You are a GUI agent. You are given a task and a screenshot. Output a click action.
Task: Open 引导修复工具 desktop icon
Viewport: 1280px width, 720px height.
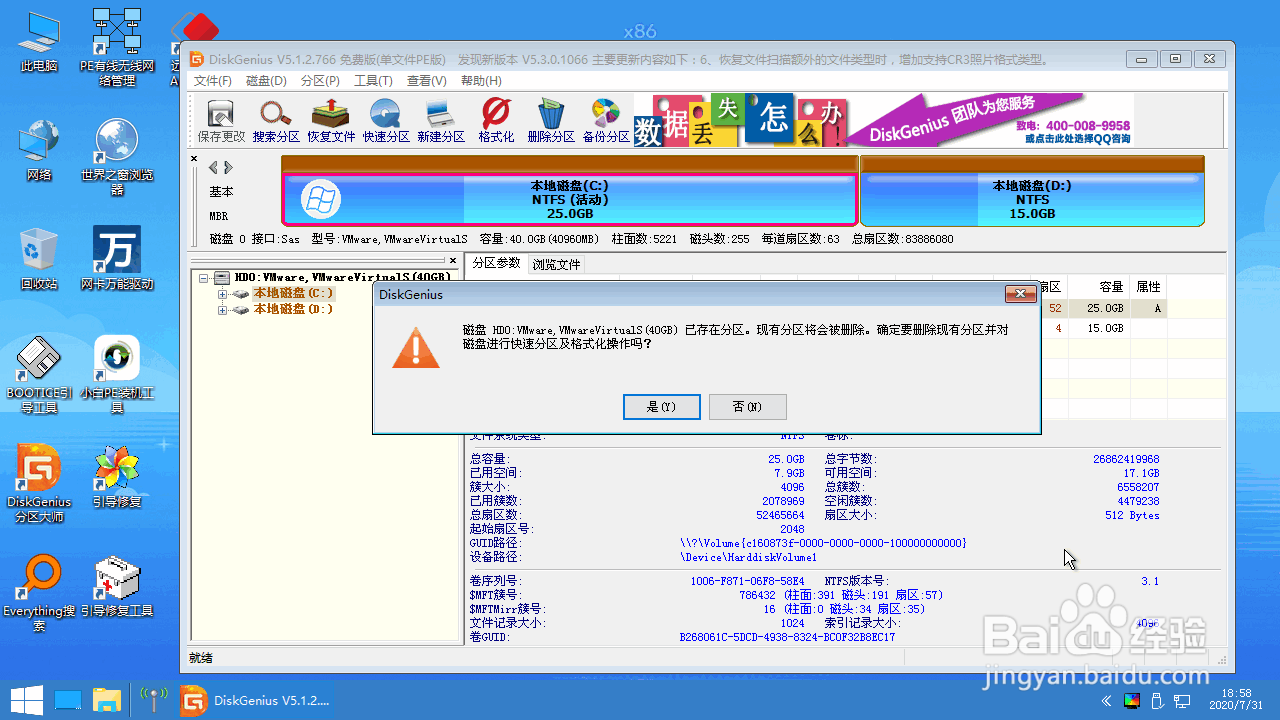pos(117,587)
